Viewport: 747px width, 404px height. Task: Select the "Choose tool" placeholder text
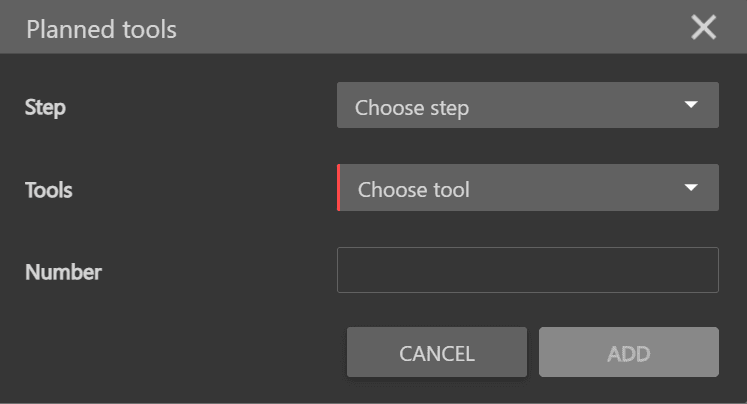pyautogui.click(x=413, y=189)
